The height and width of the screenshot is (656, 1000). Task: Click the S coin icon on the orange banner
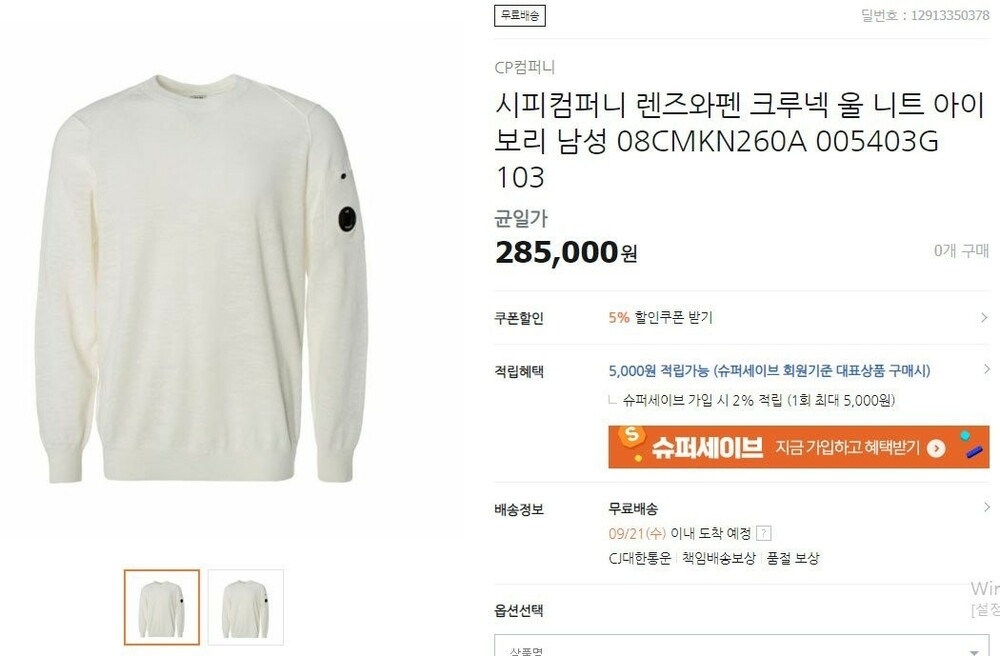point(631,436)
